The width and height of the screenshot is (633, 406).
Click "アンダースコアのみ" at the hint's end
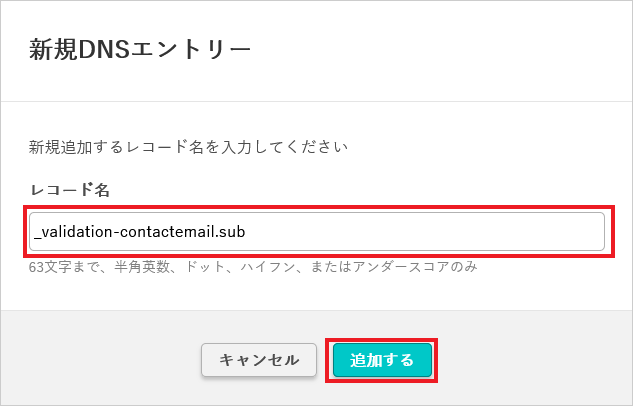pos(416,267)
